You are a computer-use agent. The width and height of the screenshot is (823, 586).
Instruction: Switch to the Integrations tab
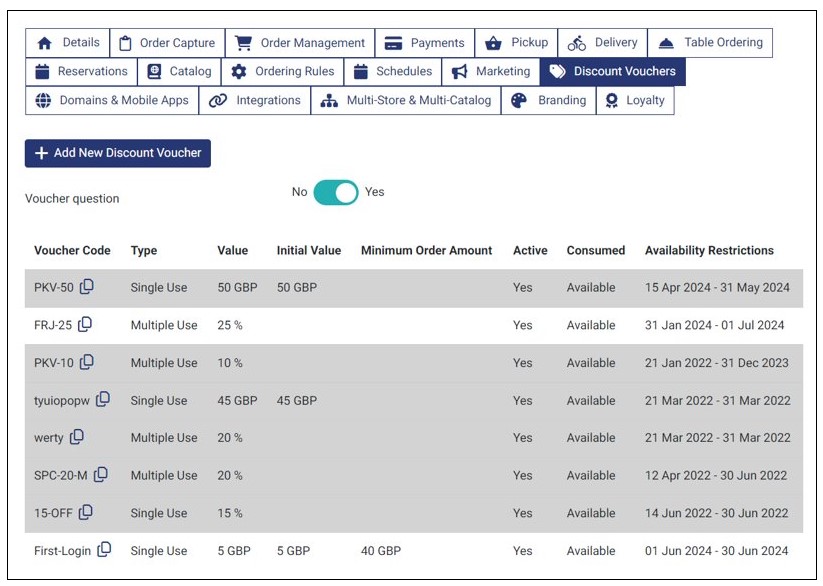pos(255,100)
